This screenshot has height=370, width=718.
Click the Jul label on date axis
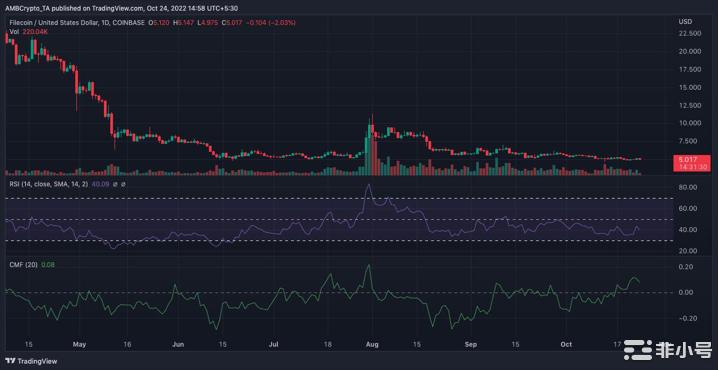[274, 343]
